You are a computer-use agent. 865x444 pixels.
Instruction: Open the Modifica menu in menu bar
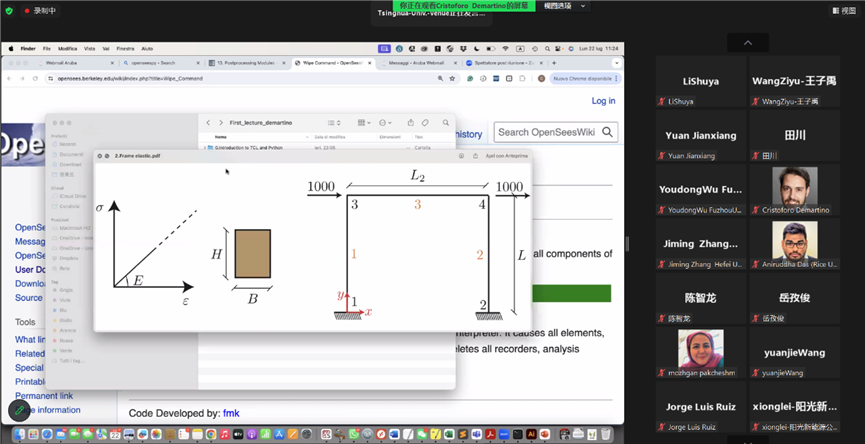click(67, 48)
